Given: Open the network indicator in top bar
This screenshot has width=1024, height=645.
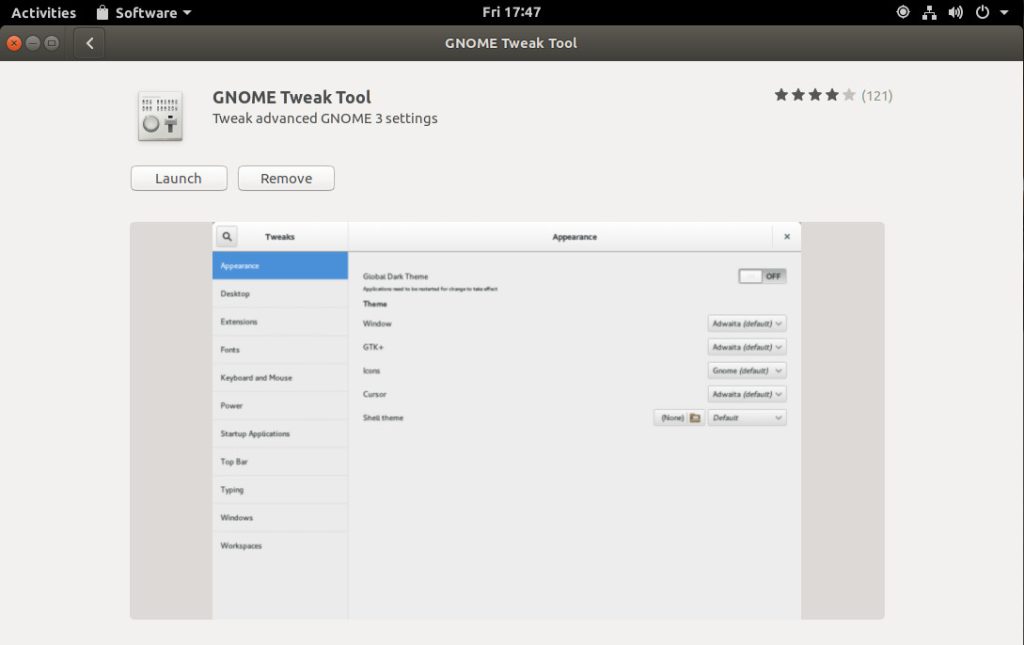Looking at the screenshot, I should [x=929, y=13].
